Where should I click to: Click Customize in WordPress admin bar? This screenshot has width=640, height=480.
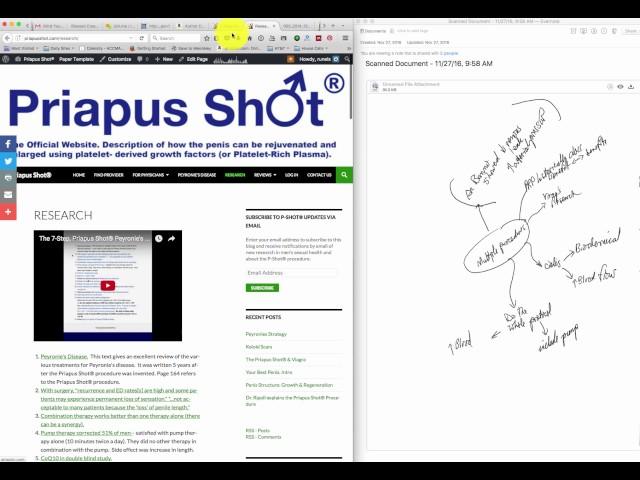(116, 59)
